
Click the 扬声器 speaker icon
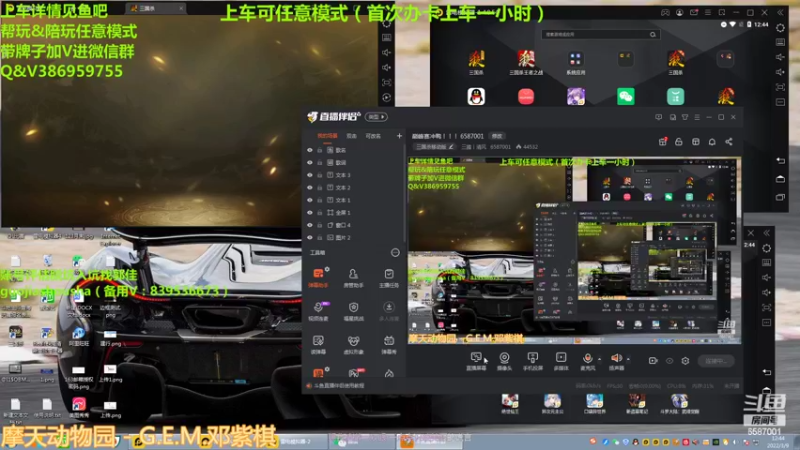pyautogui.click(x=616, y=359)
